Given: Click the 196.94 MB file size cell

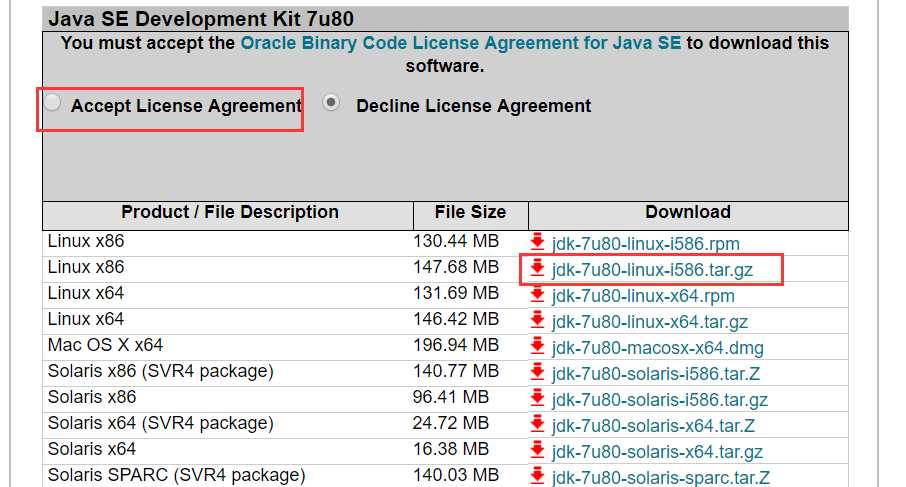Looking at the screenshot, I should click(455, 345).
